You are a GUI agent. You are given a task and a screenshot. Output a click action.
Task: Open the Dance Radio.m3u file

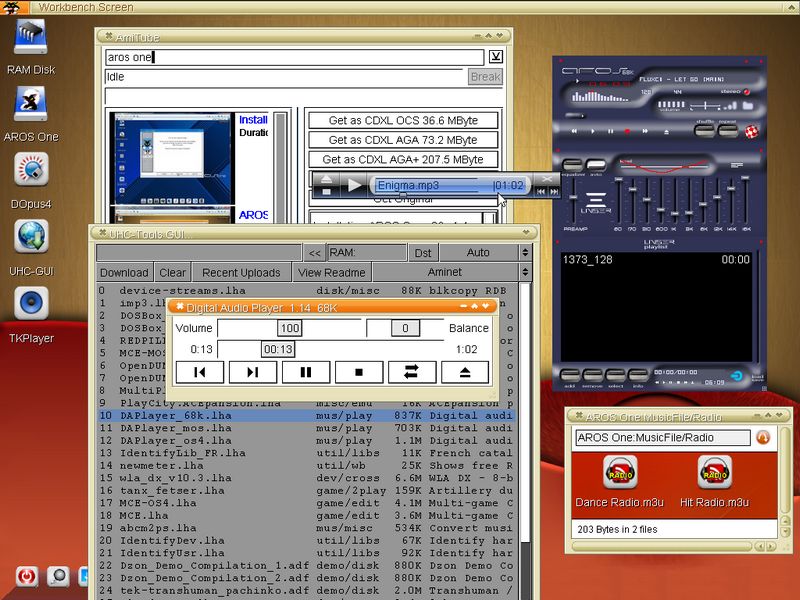(x=620, y=472)
